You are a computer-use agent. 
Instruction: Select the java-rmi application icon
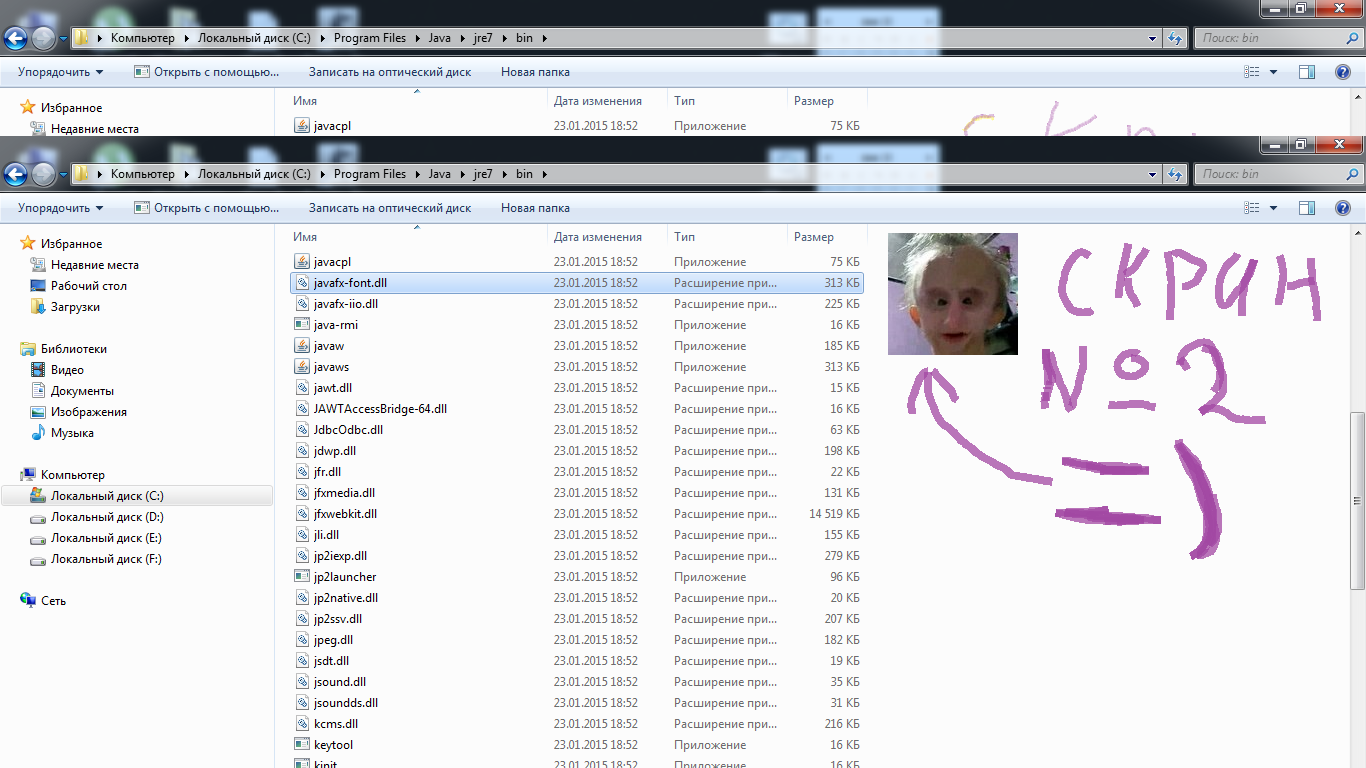(x=302, y=325)
